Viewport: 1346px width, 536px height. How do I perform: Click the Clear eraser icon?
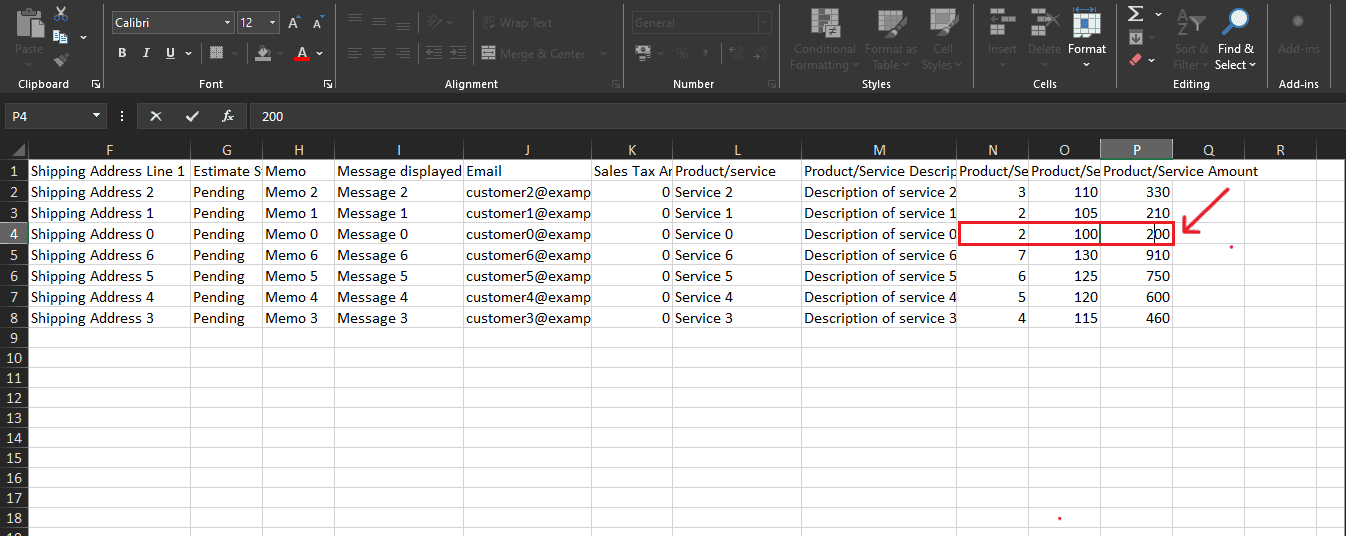click(1135, 60)
